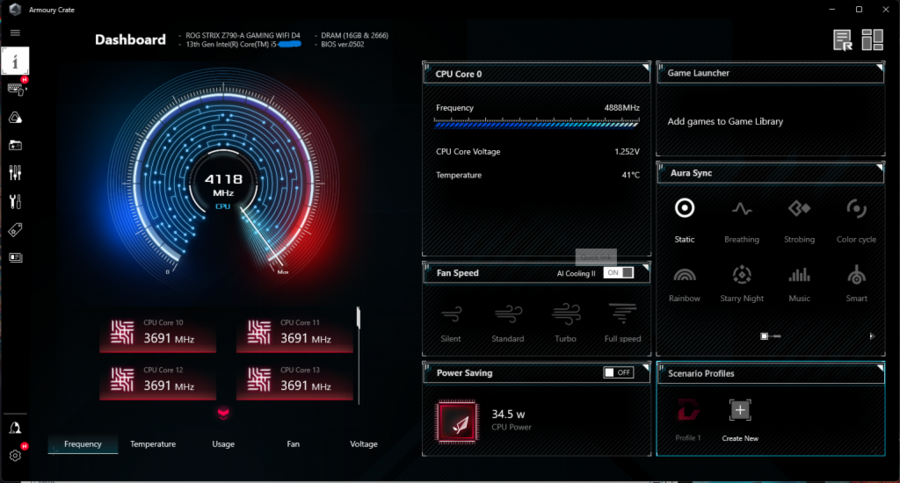Select the Strobing lighting effect
Image resolution: width=900 pixels, height=483 pixels.
coord(799,220)
